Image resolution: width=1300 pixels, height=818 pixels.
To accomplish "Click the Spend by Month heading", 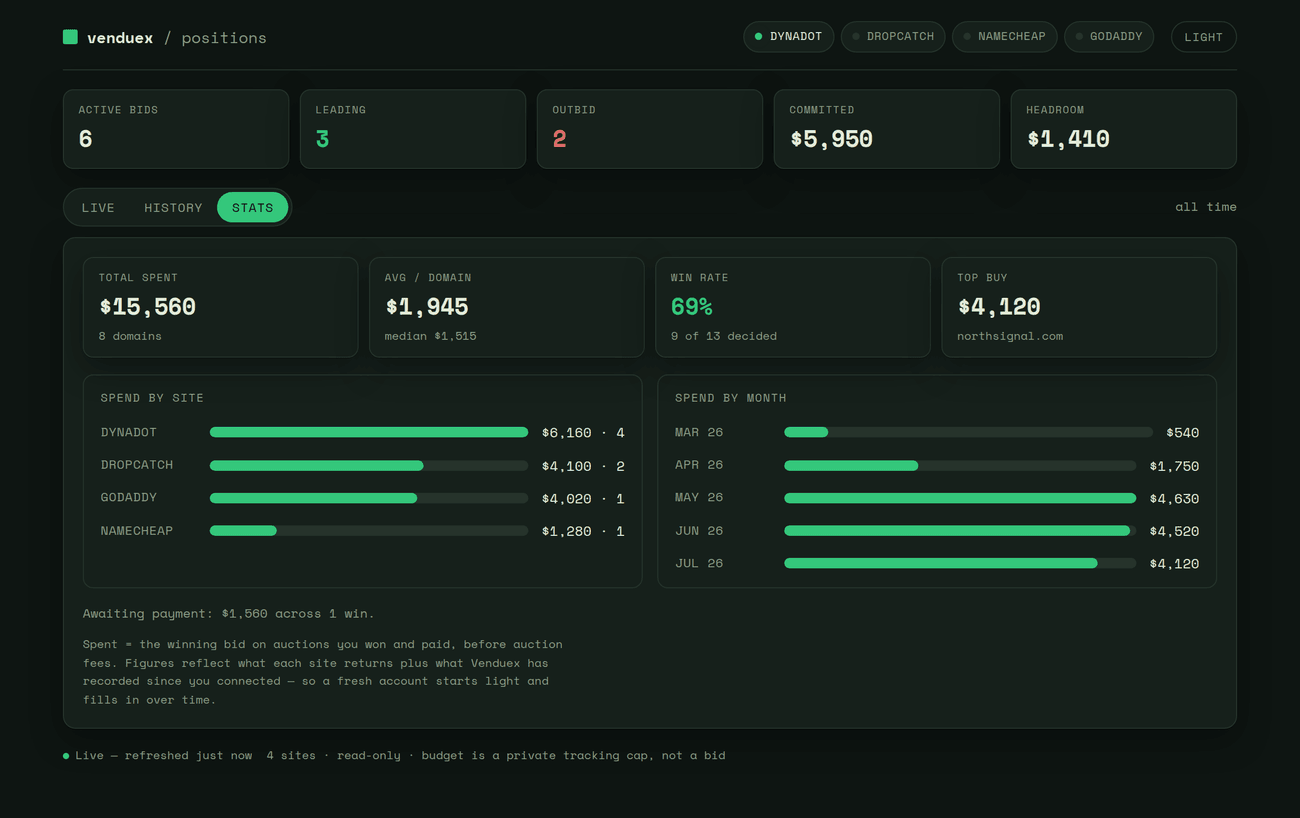I will pyautogui.click(x=731, y=398).
